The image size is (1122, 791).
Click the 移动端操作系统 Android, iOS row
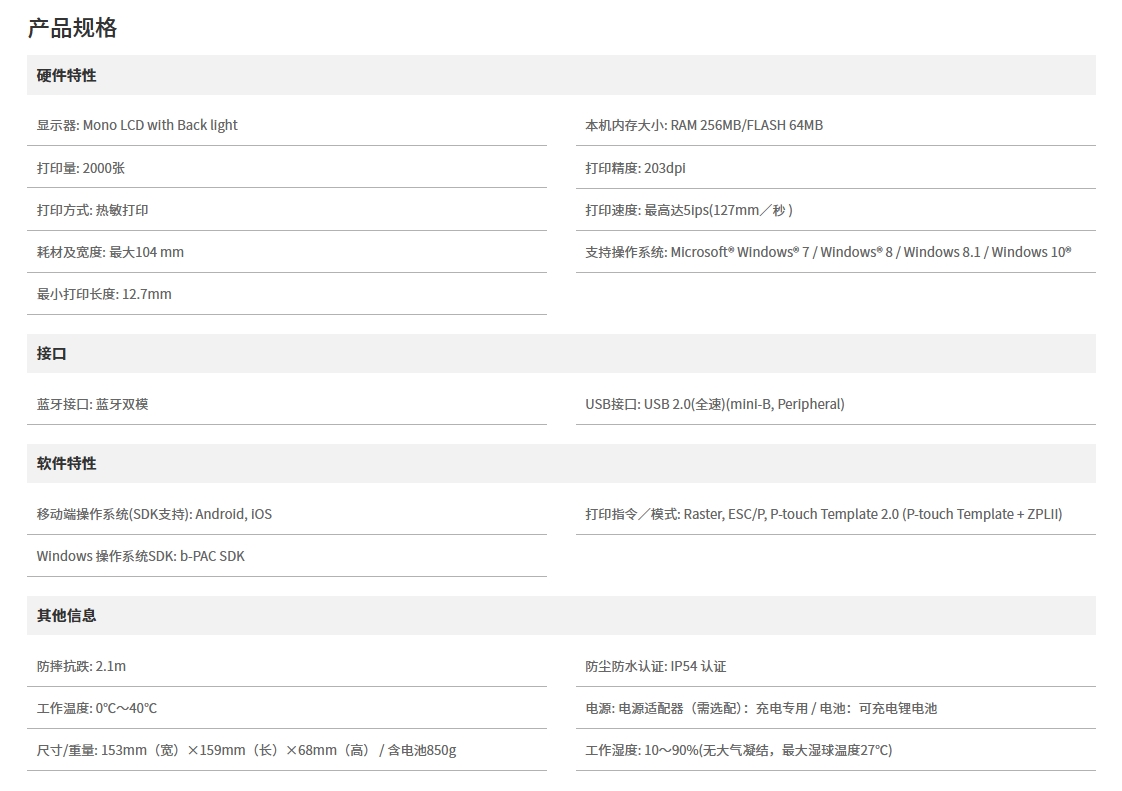pyautogui.click(x=154, y=514)
